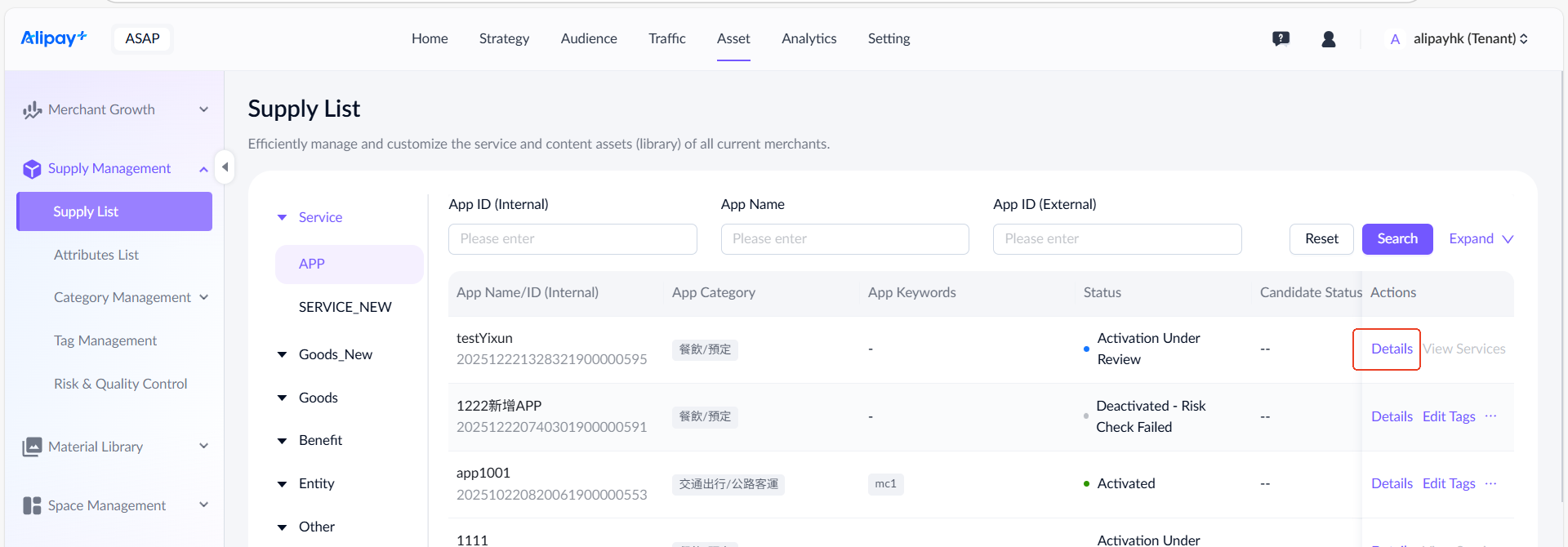1568x547 pixels.
Task: Expand the search filter options
Action: pyautogui.click(x=1481, y=238)
